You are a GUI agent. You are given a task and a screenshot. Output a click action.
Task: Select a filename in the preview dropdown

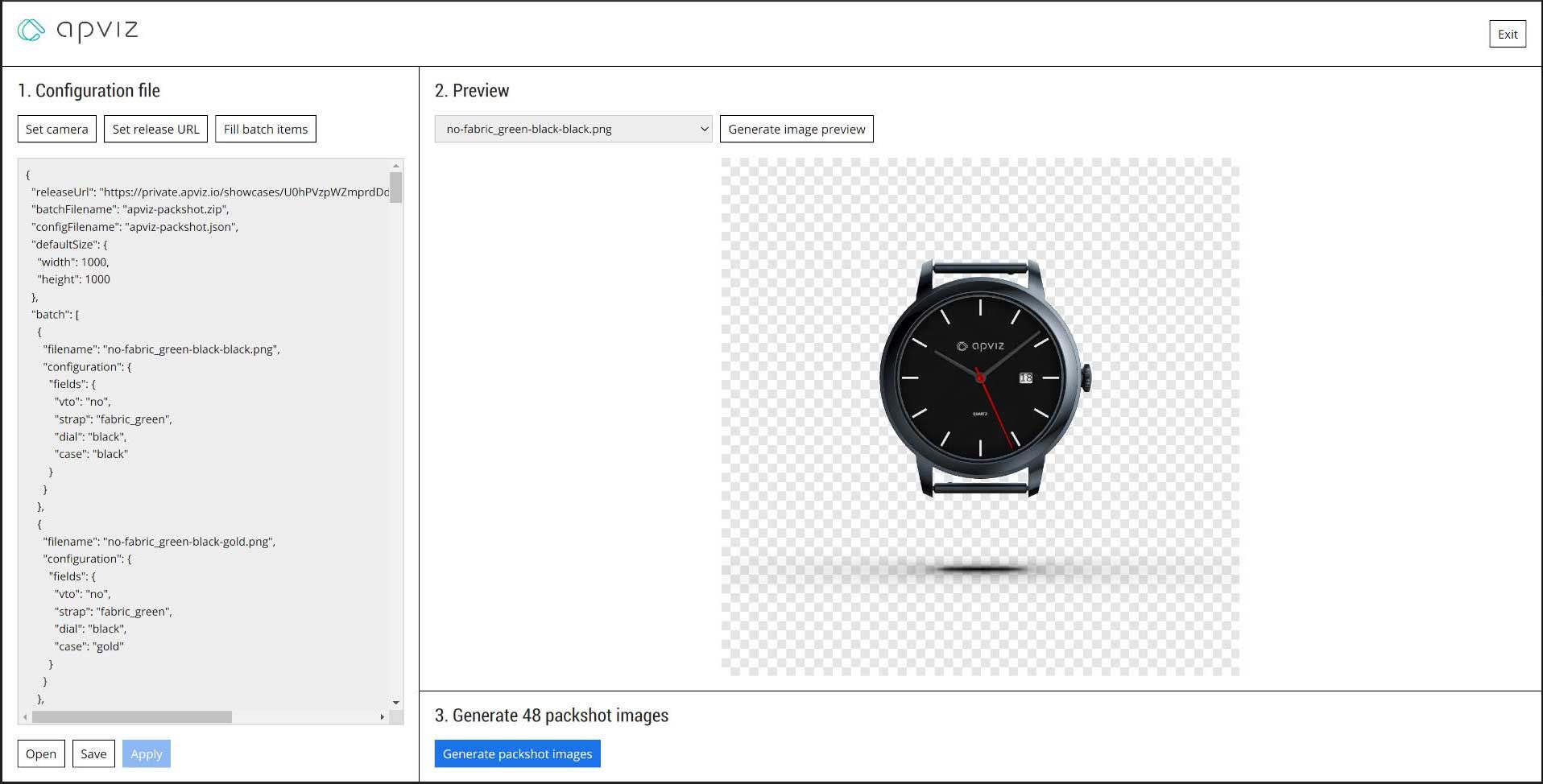click(x=572, y=129)
